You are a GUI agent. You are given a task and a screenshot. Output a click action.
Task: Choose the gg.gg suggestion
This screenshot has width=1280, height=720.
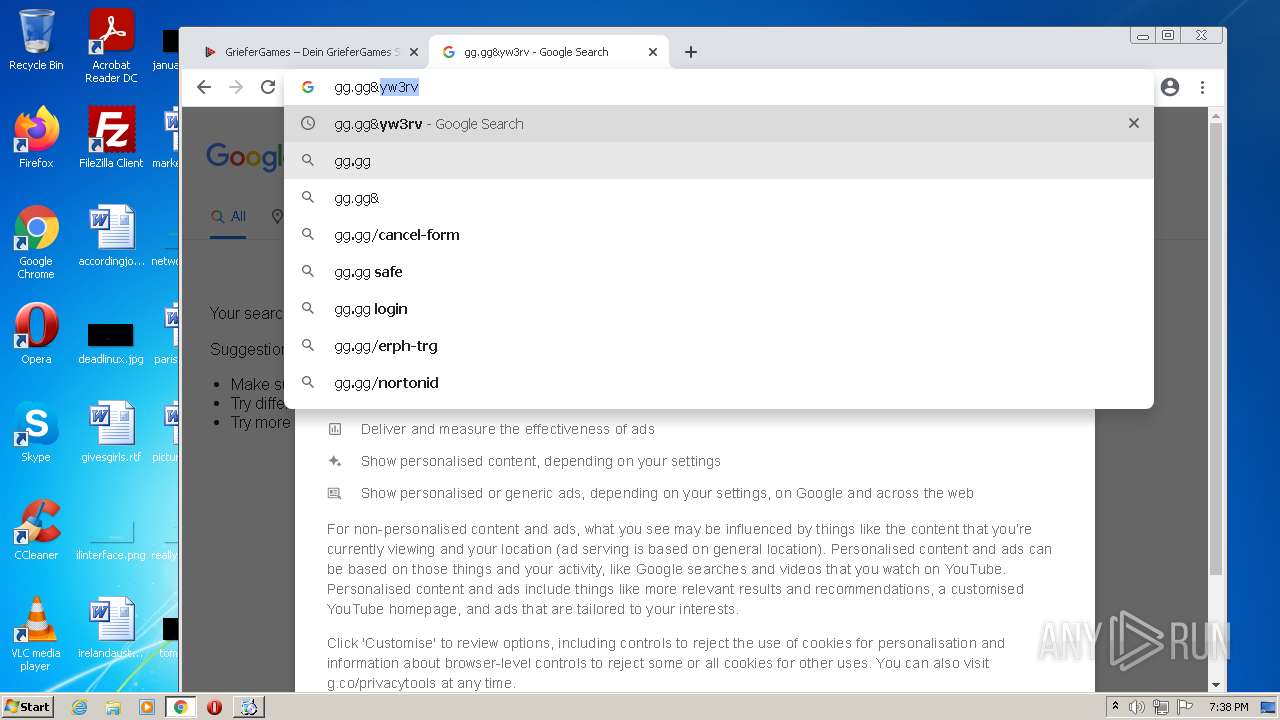click(718, 161)
